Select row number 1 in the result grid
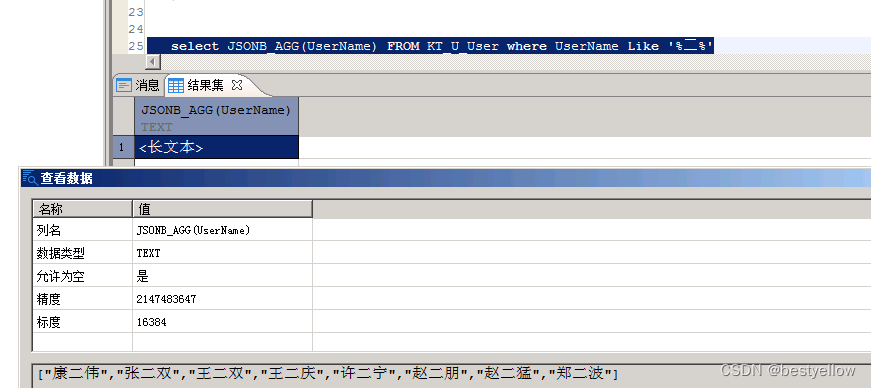The image size is (871, 388). (123, 148)
